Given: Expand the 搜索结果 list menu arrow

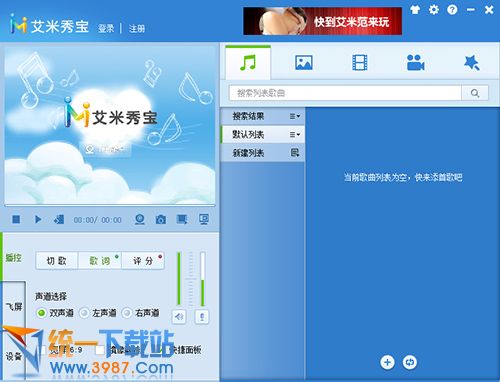Looking at the screenshot, I should click(x=295, y=116).
